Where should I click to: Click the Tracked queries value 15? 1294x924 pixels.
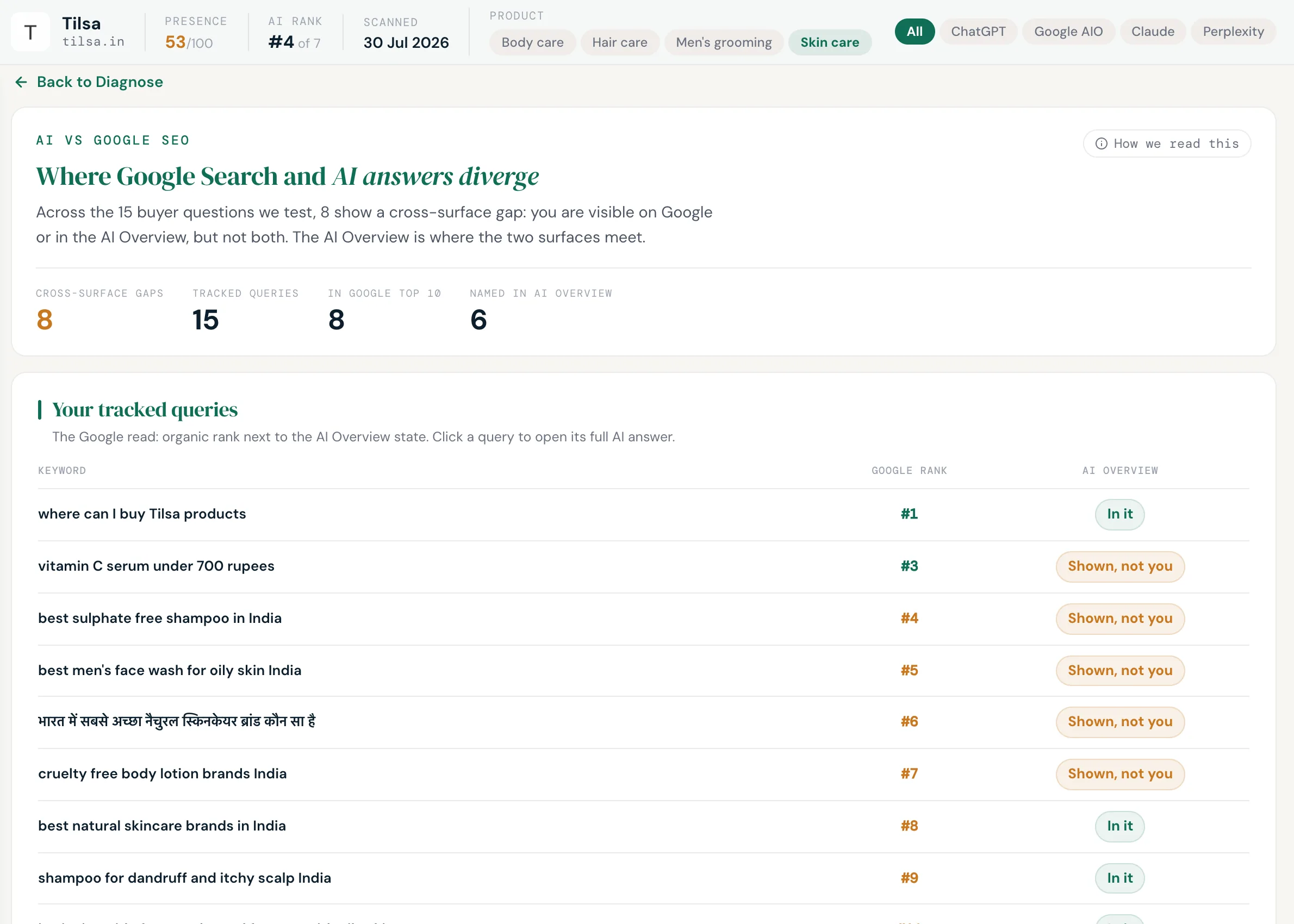pos(206,320)
